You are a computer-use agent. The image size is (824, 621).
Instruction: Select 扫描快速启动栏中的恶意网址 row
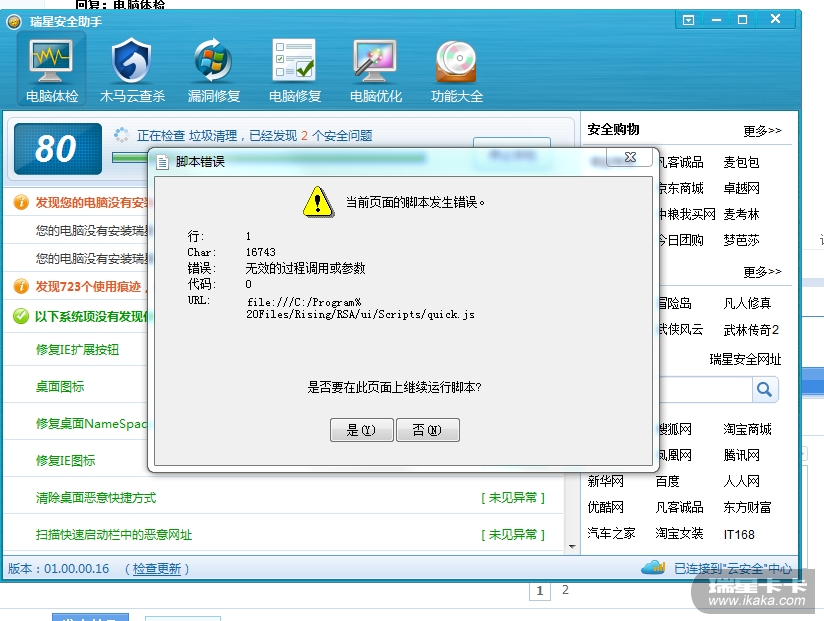point(284,534)
